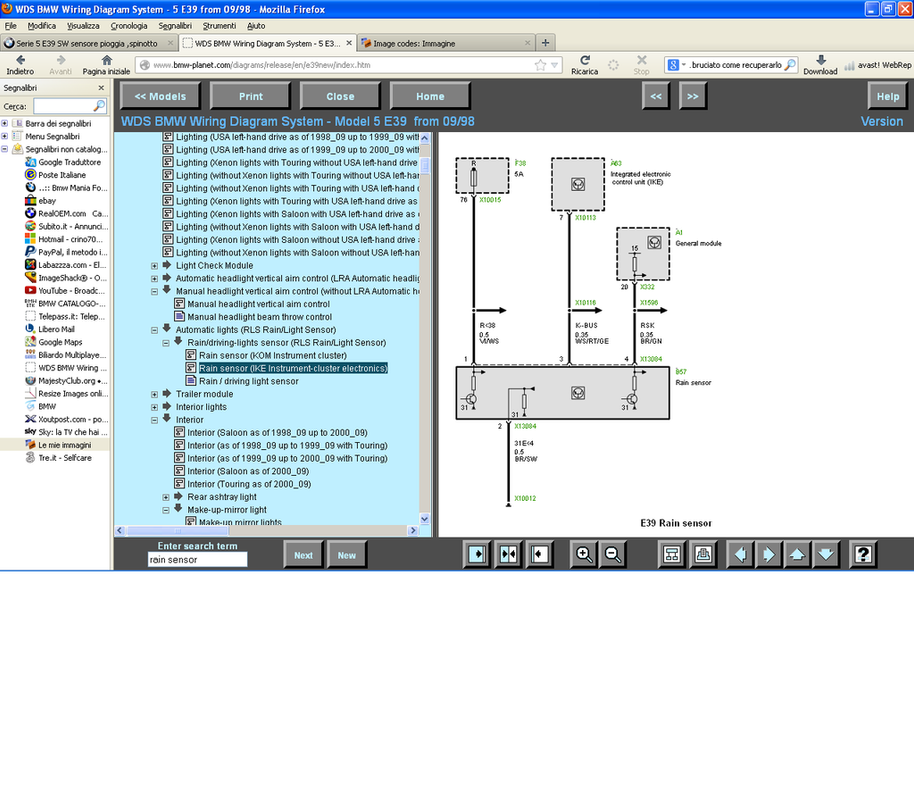Viewport: 914px width, 800px height.
Task: Expand the Trailer module tree node
Action: pyautogui.click(x=154, y=395)
